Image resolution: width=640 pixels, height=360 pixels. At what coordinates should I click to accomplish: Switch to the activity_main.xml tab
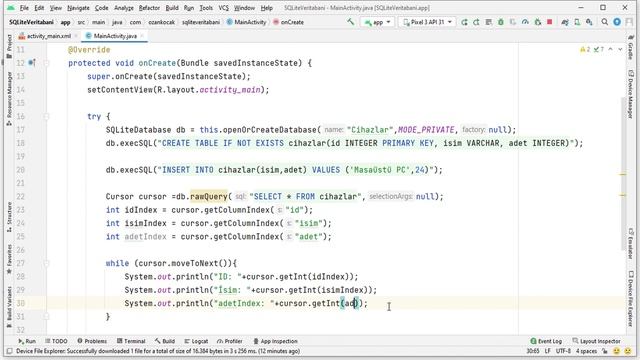click(48, 36)
